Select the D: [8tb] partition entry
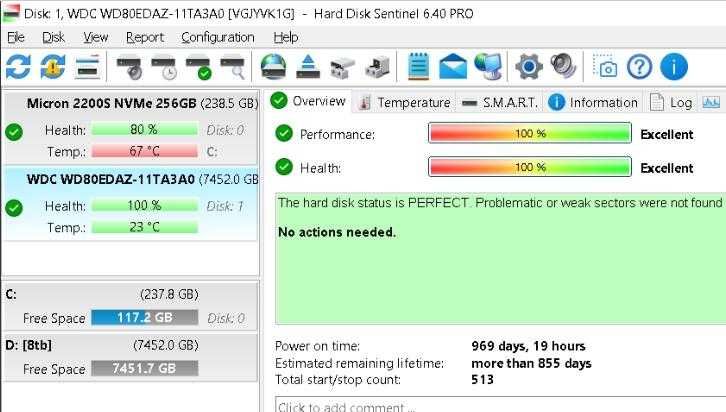The height and width of the screenshot is (412, 726). (130, 357)
